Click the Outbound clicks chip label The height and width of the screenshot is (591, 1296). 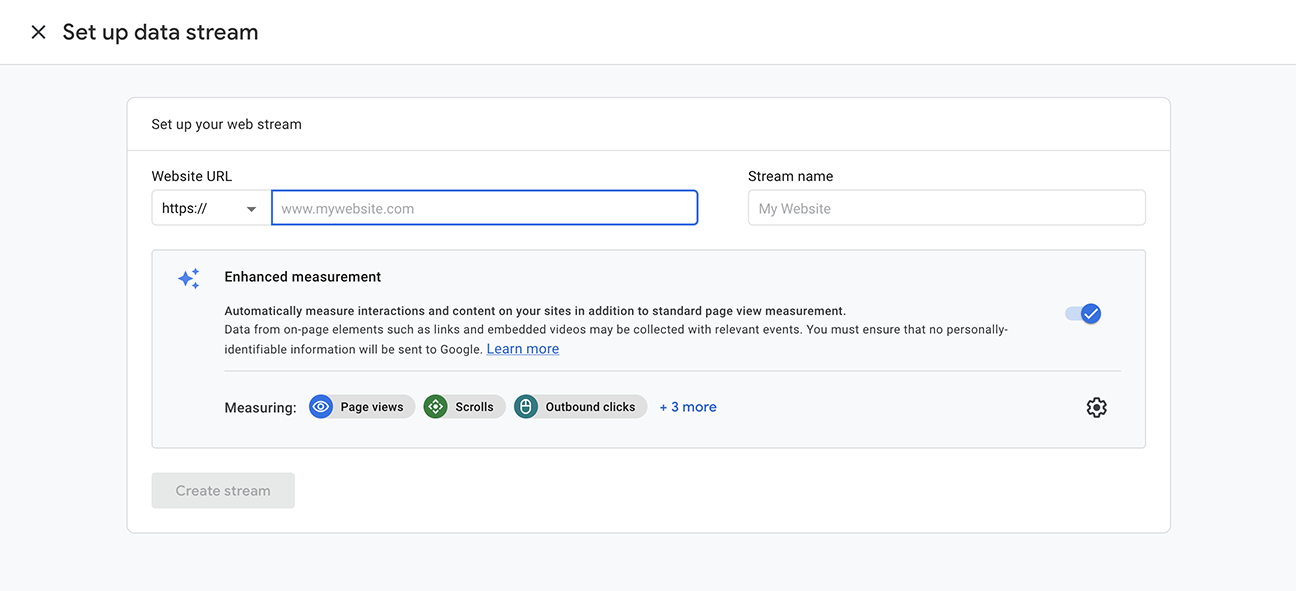click(x=590, y=407)
